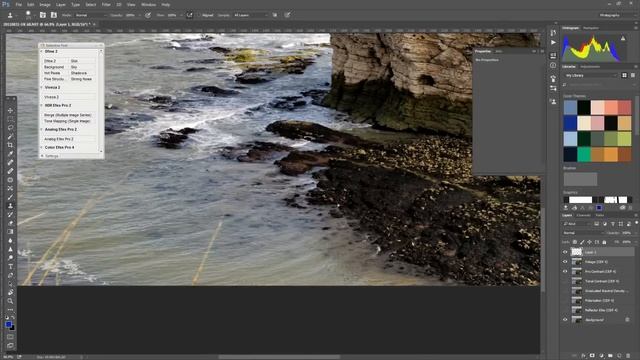Collapse the Color Efex Pro 4 section

(41, 147)
